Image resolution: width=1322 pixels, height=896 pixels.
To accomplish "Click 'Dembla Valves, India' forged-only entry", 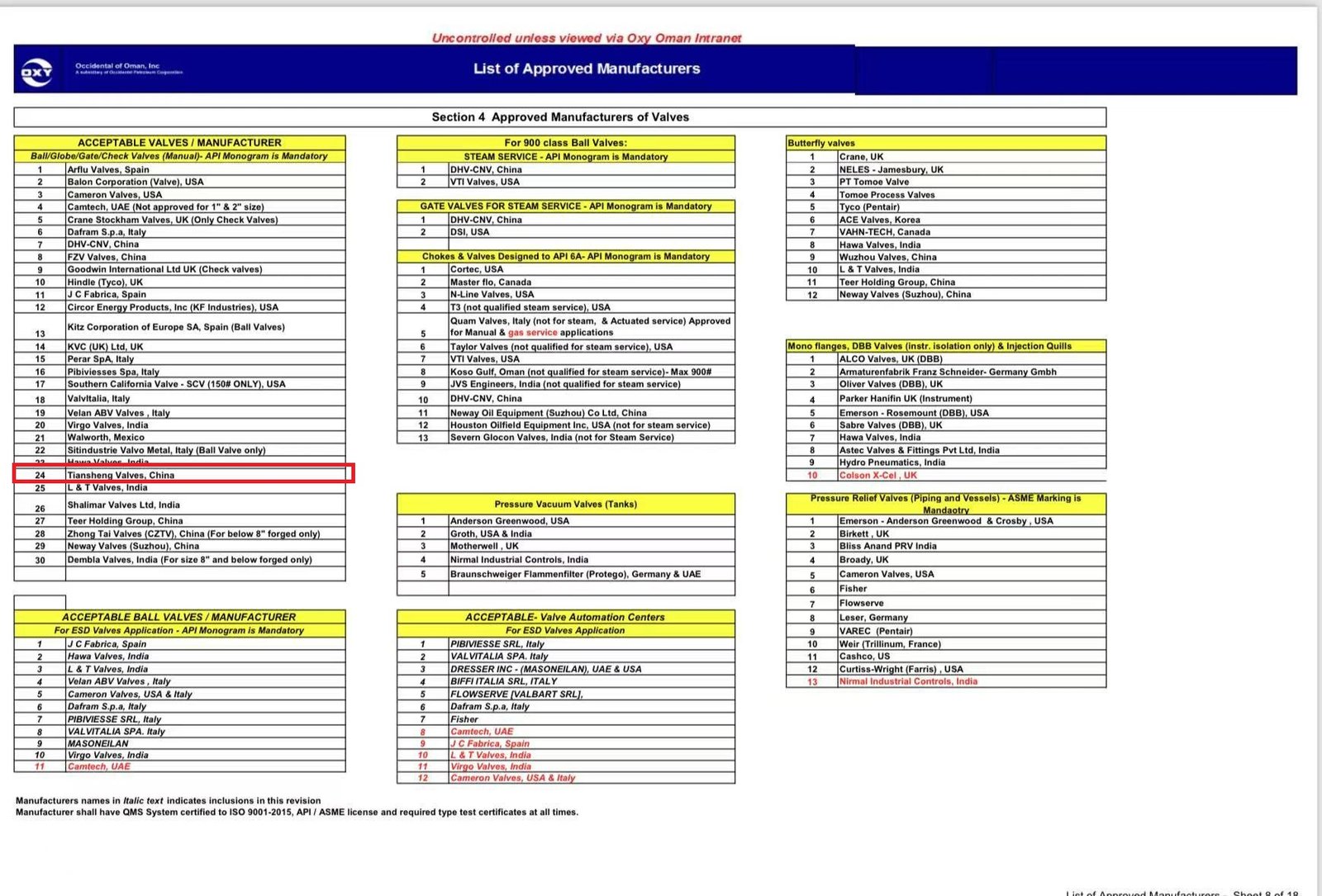I will (x=190, y=560).
